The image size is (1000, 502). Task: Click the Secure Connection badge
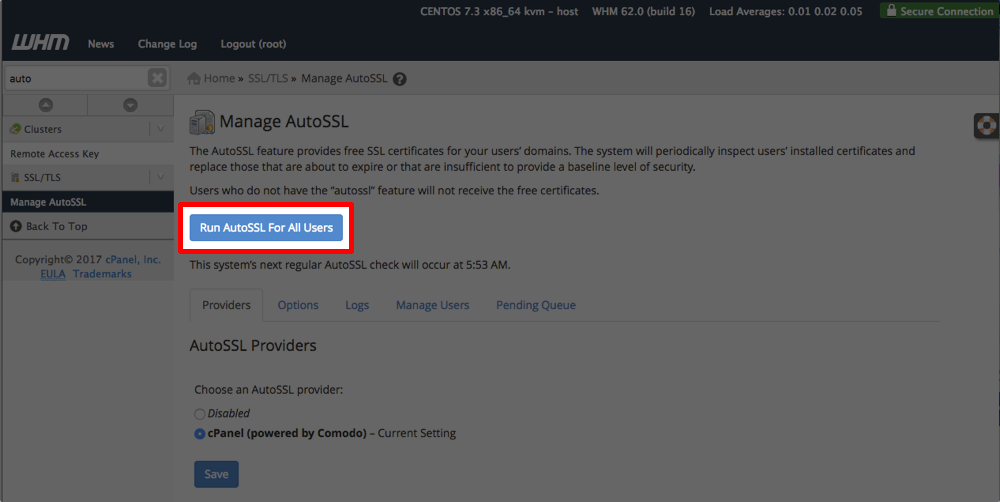tap(939, 10)
